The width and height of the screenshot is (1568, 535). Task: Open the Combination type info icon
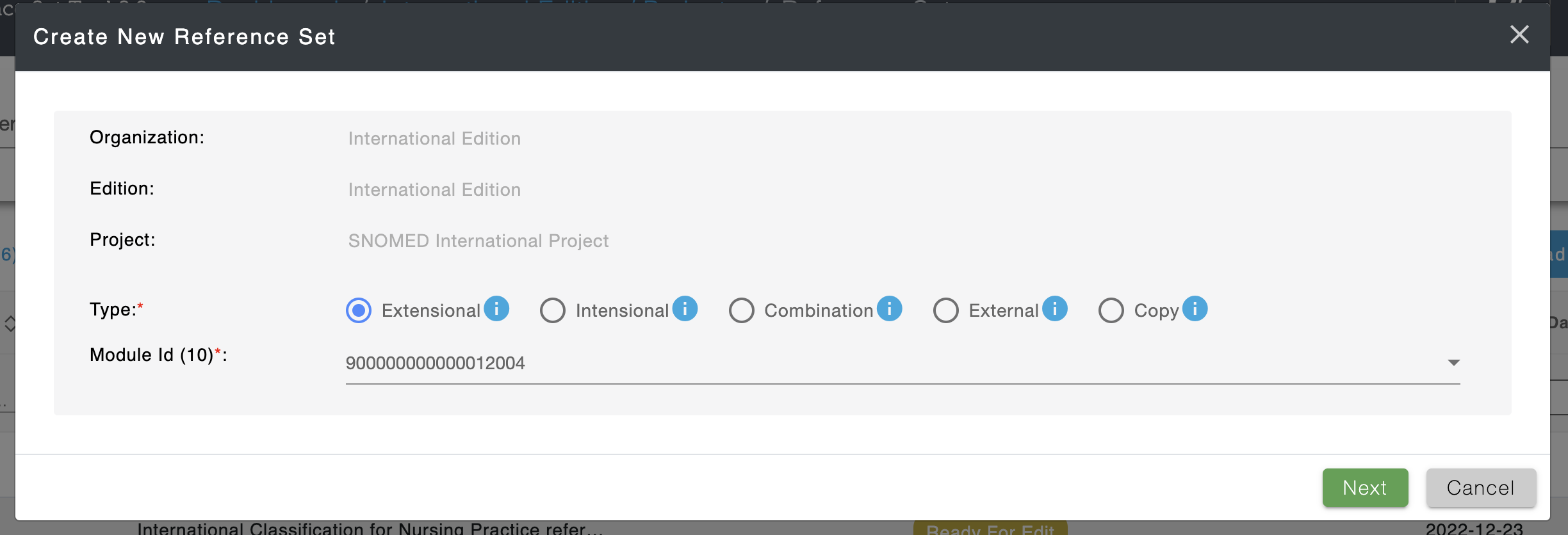pos(889,308)
